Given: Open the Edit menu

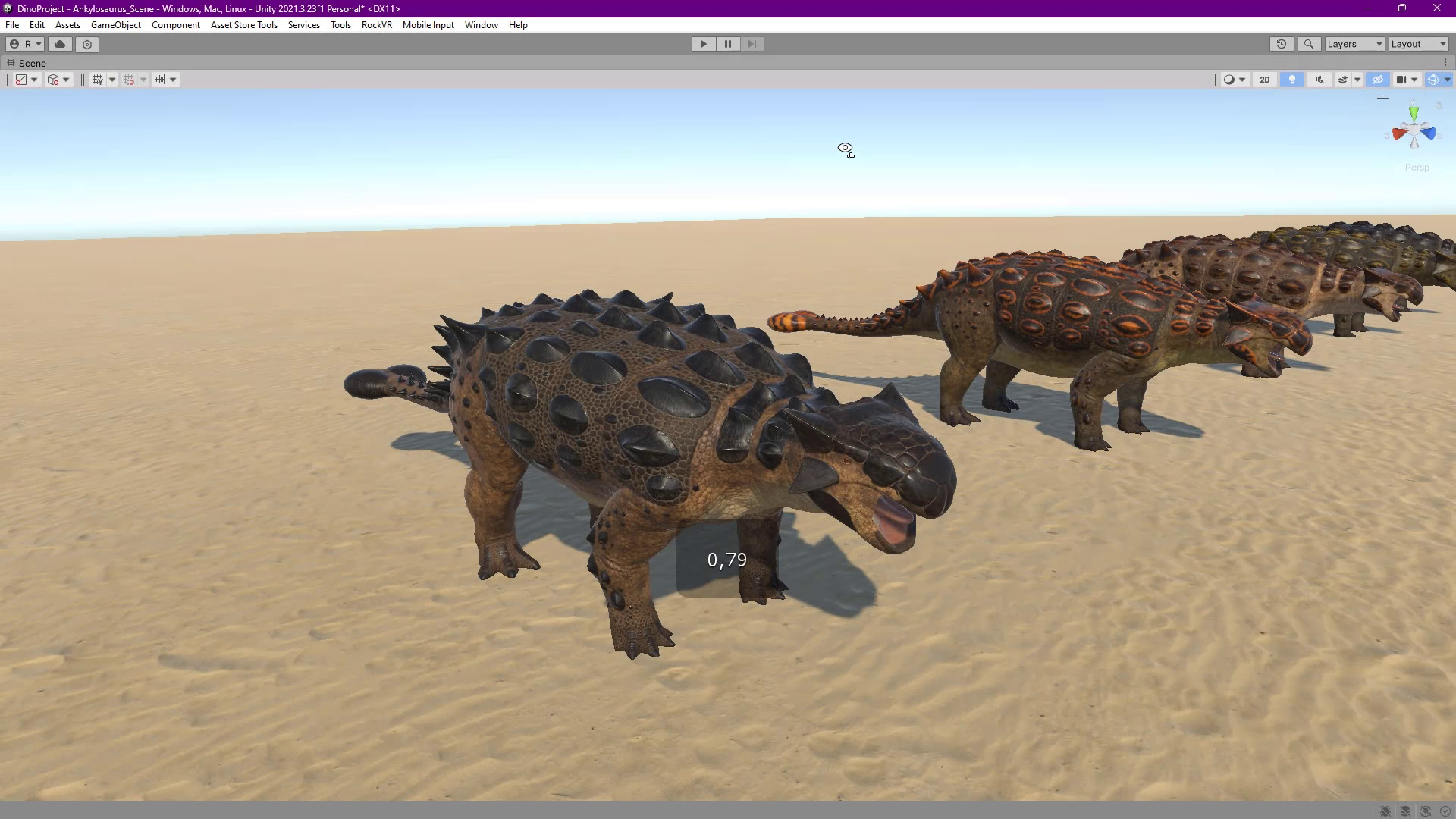Looking at the screenshot, I should point(36,25).
